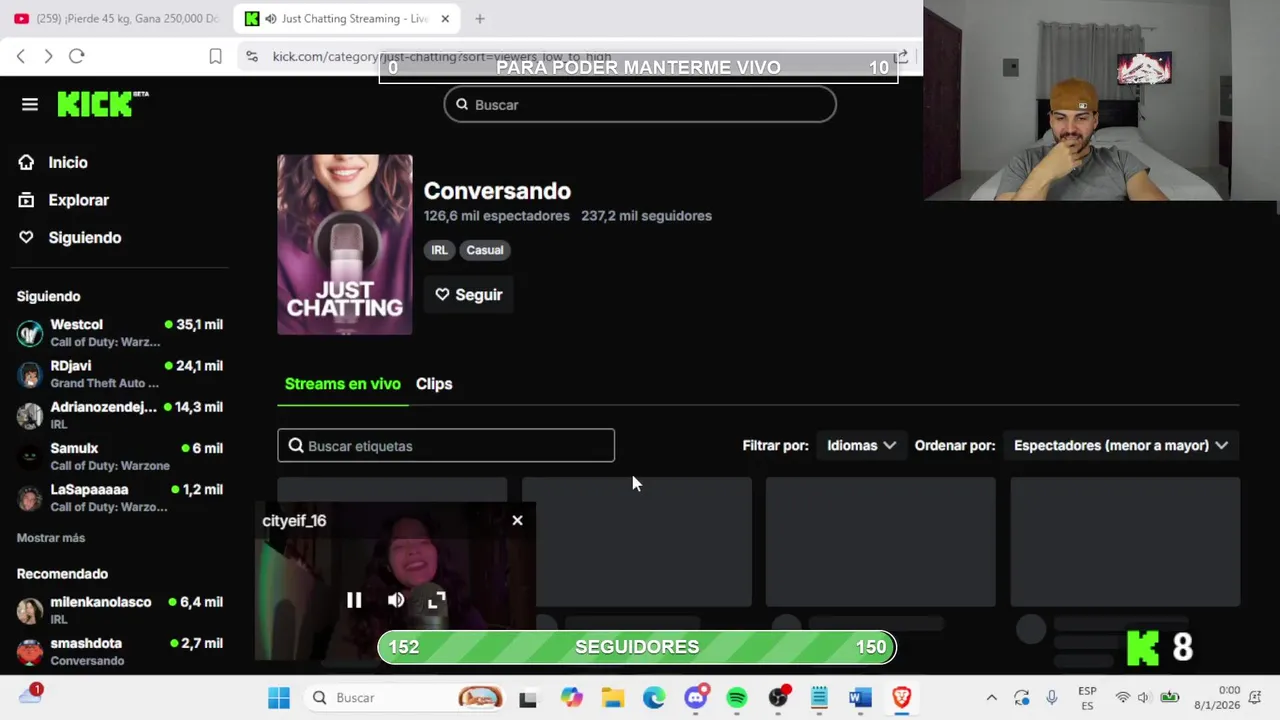This screenshot has height=720, width=1280.
Task: Open Samulx's channel in the sidebar
Action: pos(120,456)
